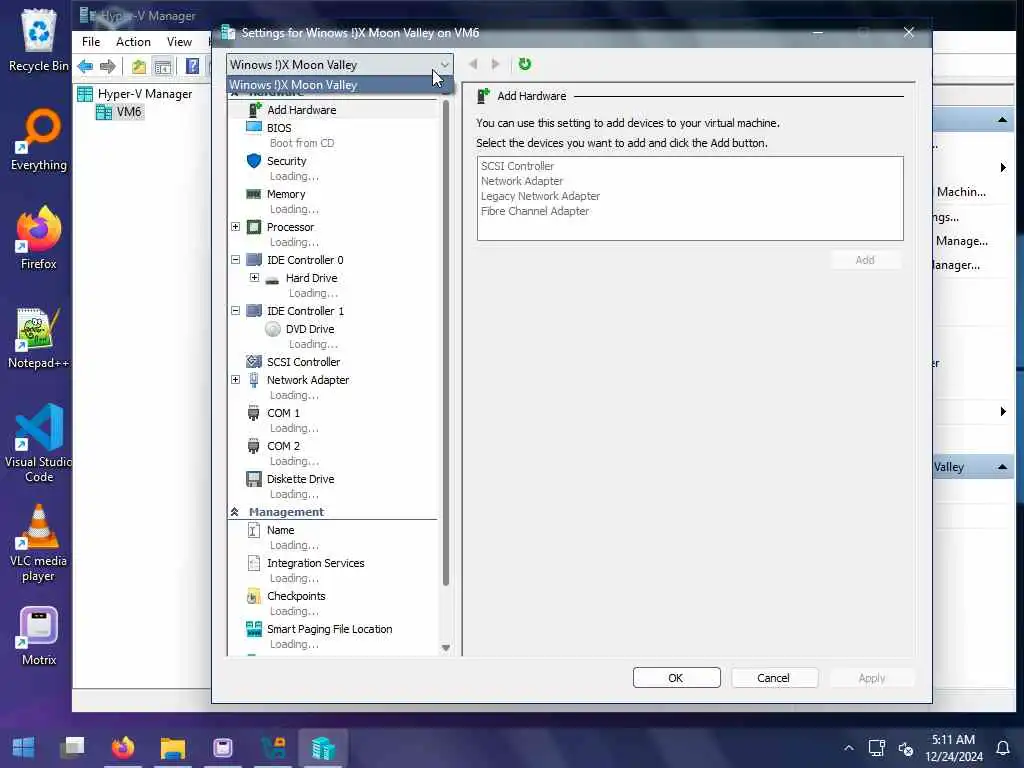Open the Windows Start menu
Viewport: 1024px width, 768px height.
24,747
